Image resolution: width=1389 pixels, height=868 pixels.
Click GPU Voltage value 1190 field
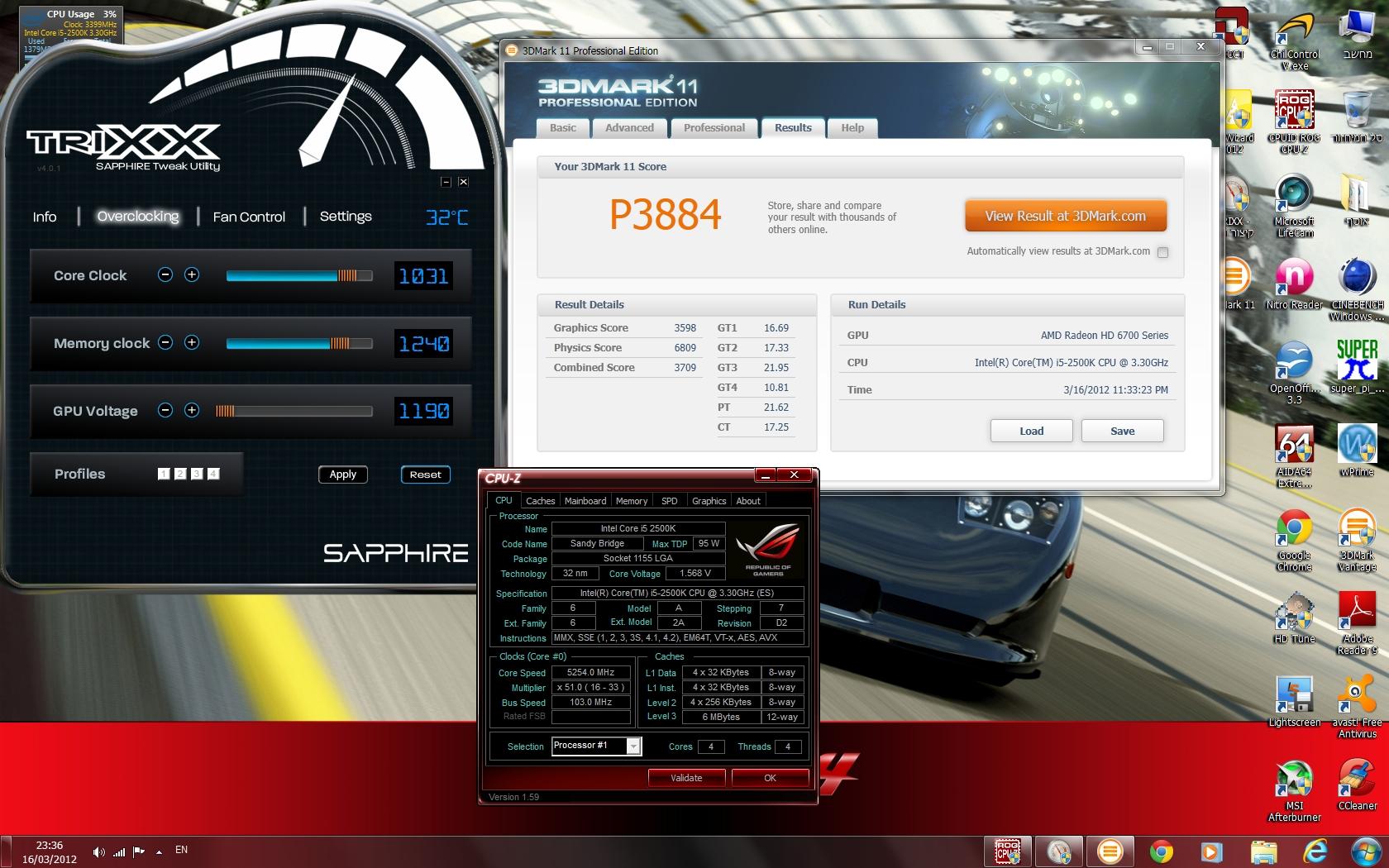tap(423, 411)
